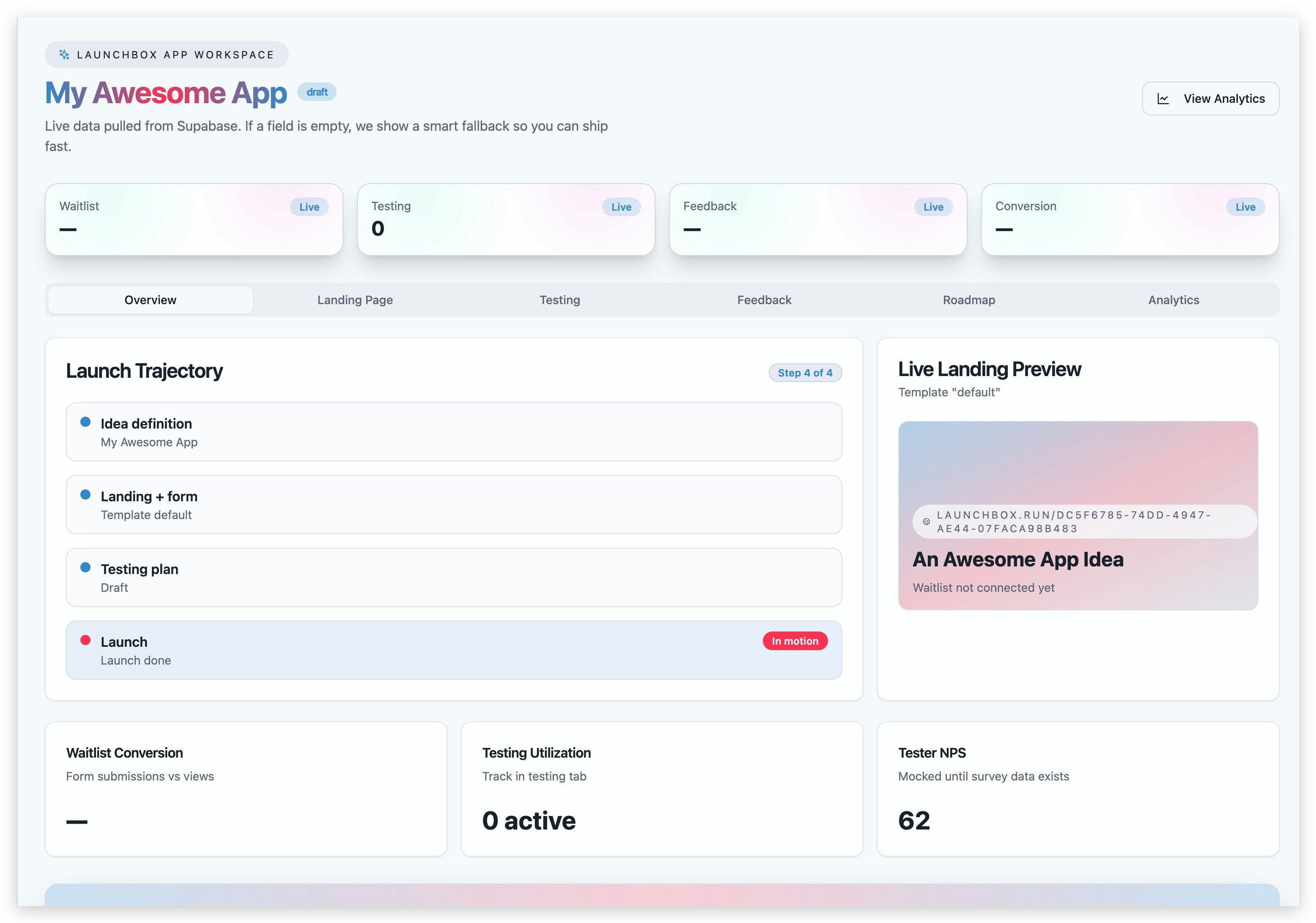Click the chart icon on View Analytics button
Screen dimensions: 1316x923
[x=1162, y=98]
